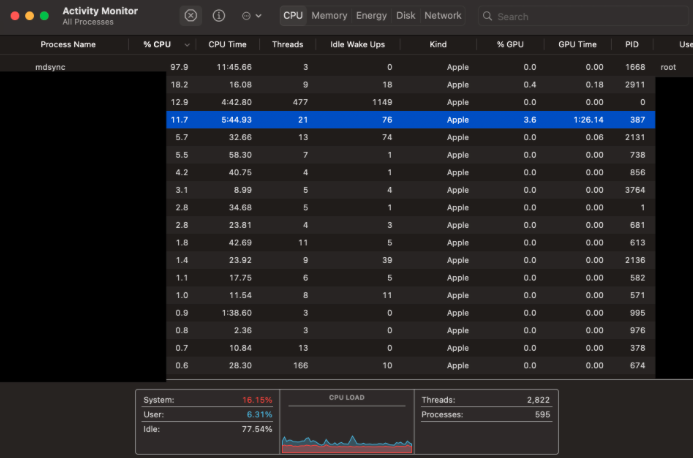
Task: Select row with PID 976
Action: coord(411,330)
